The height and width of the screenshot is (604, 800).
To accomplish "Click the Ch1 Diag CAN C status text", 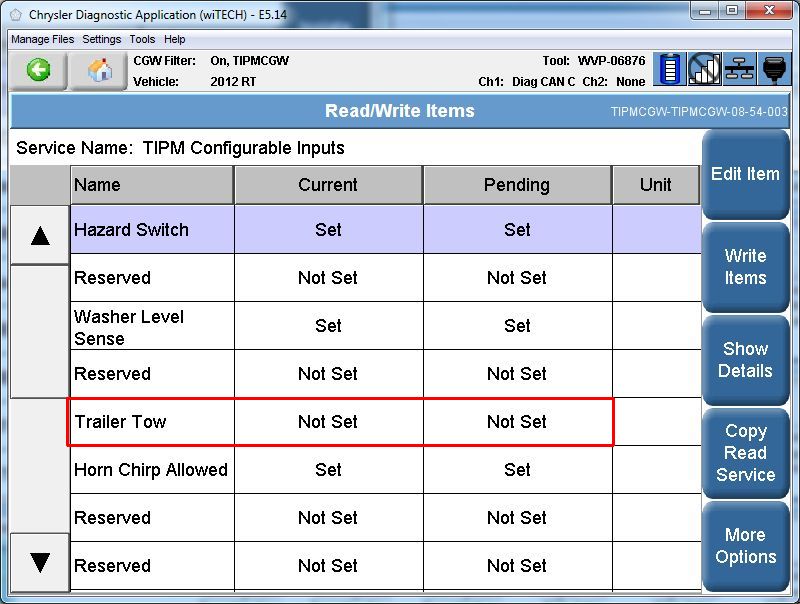I will [527, 82].
